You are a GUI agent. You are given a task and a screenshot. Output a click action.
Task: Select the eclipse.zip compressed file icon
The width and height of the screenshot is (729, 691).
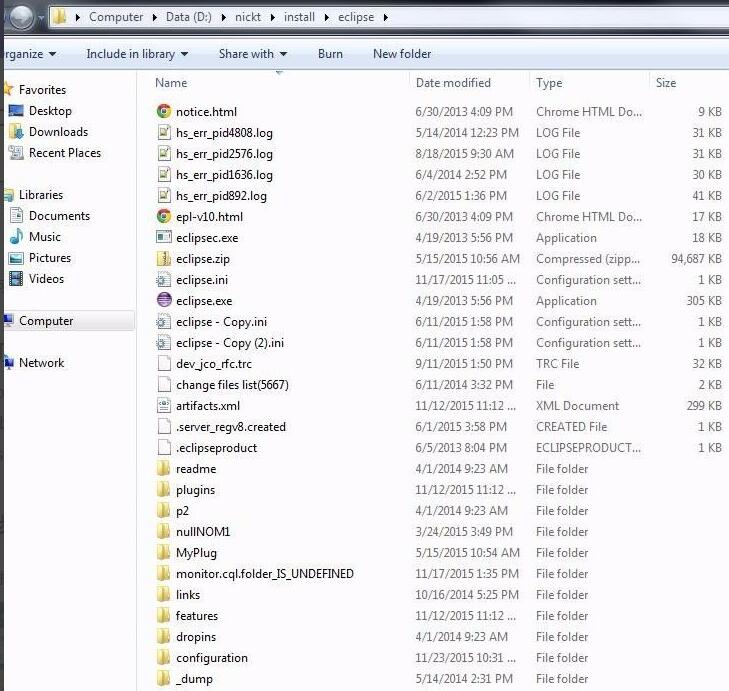click(x=164, y=258)
